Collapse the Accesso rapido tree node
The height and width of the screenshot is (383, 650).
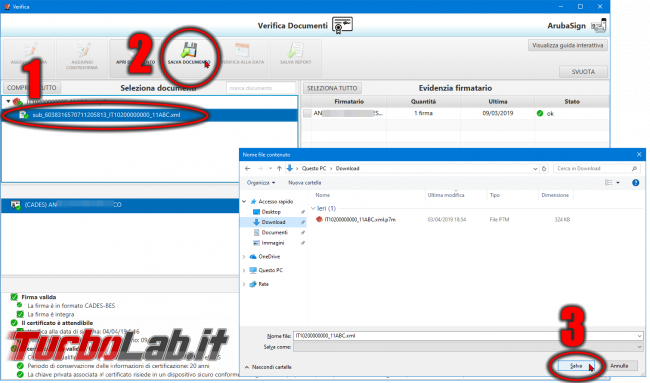click(x=244, y=201)
